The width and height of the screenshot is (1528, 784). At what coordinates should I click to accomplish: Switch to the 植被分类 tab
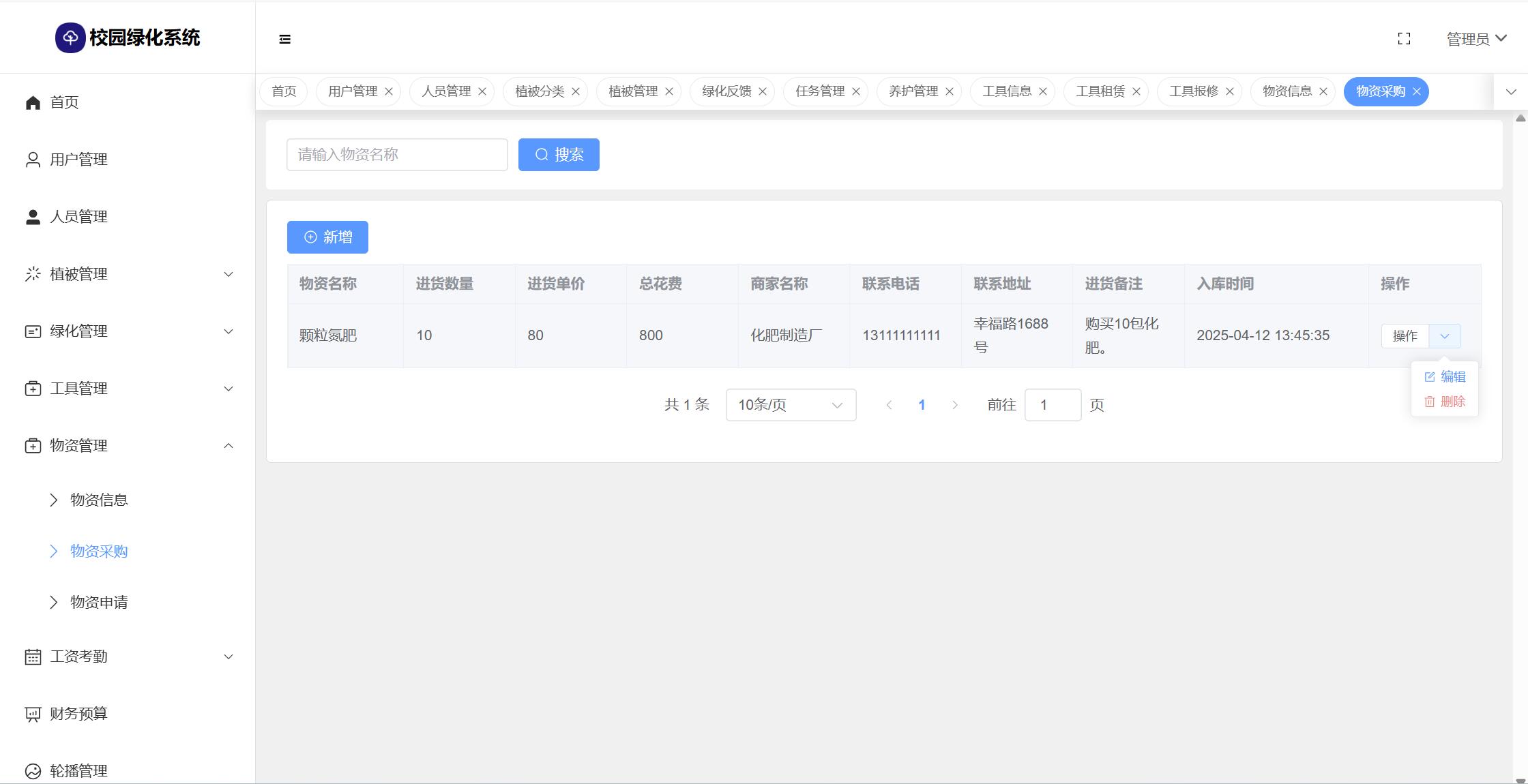pyautogui.click(x=540, y=91)
